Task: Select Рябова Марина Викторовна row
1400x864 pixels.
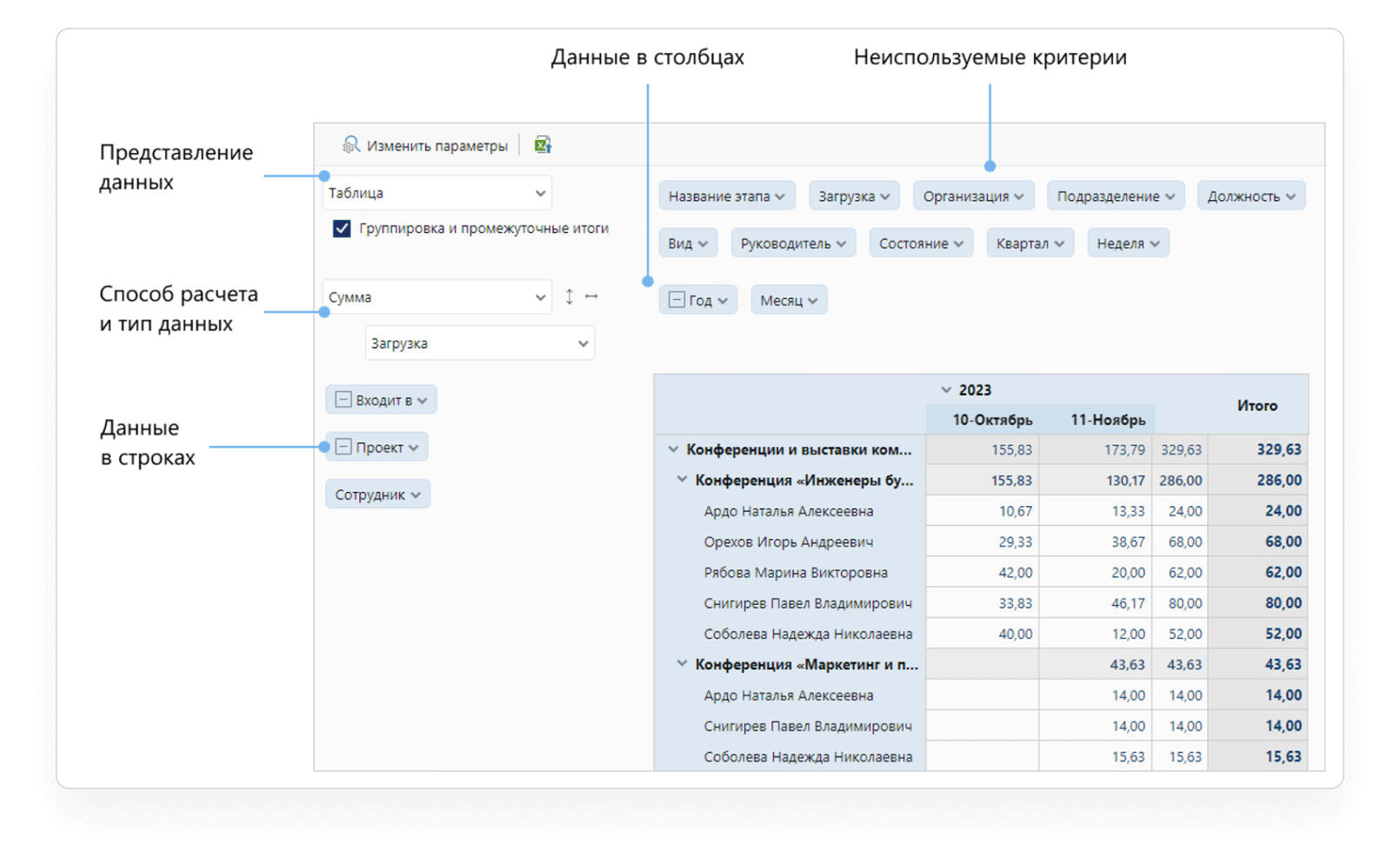Action: [x=790, y=572]
